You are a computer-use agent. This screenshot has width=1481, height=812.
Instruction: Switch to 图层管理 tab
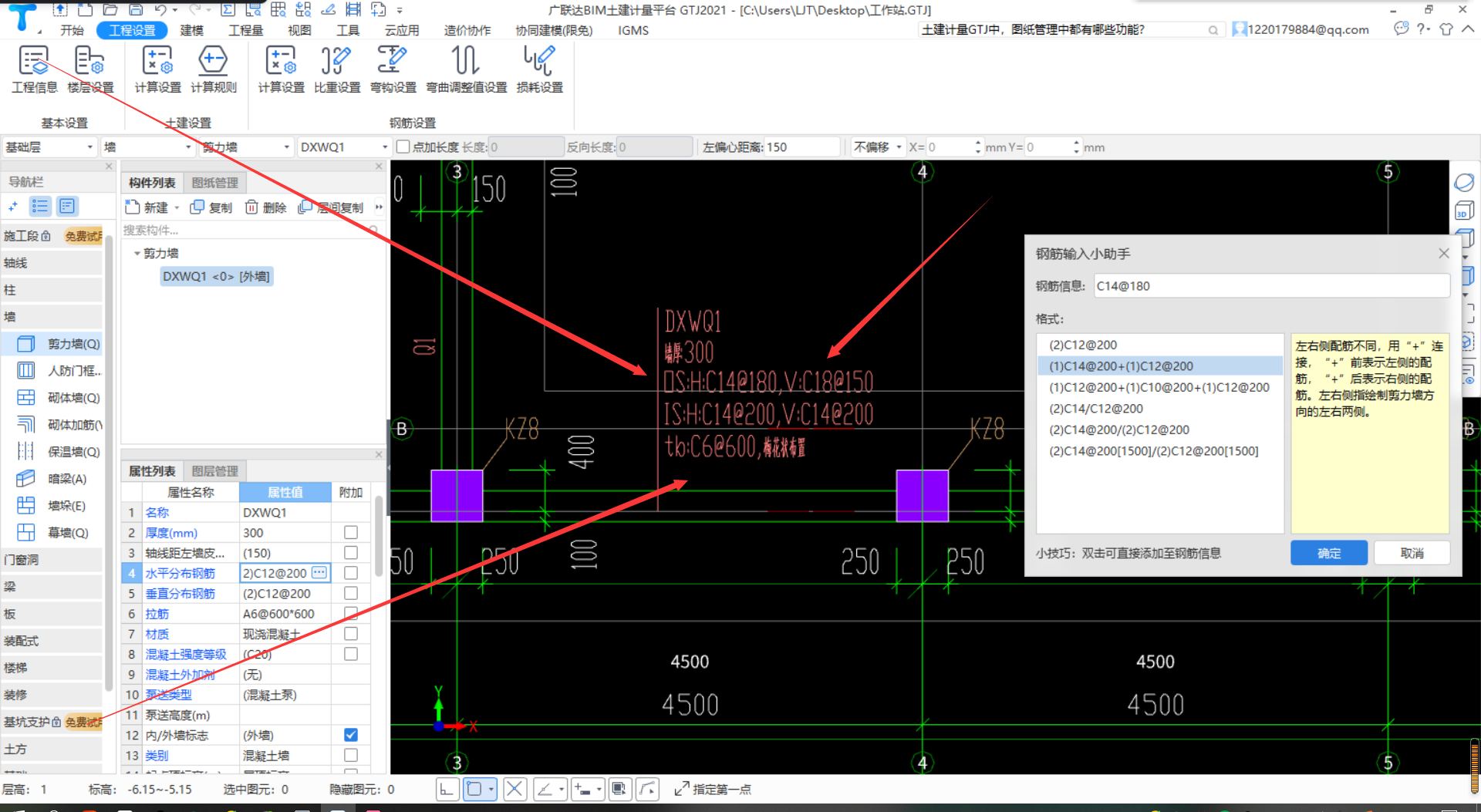215,471
